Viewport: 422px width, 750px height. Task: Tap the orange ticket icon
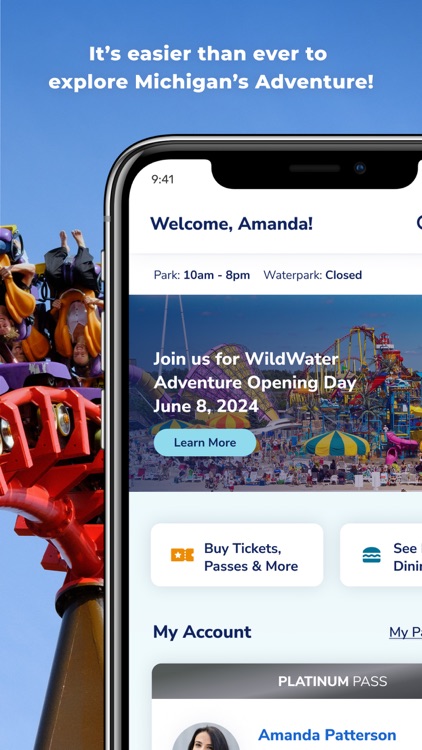[182, 555]
